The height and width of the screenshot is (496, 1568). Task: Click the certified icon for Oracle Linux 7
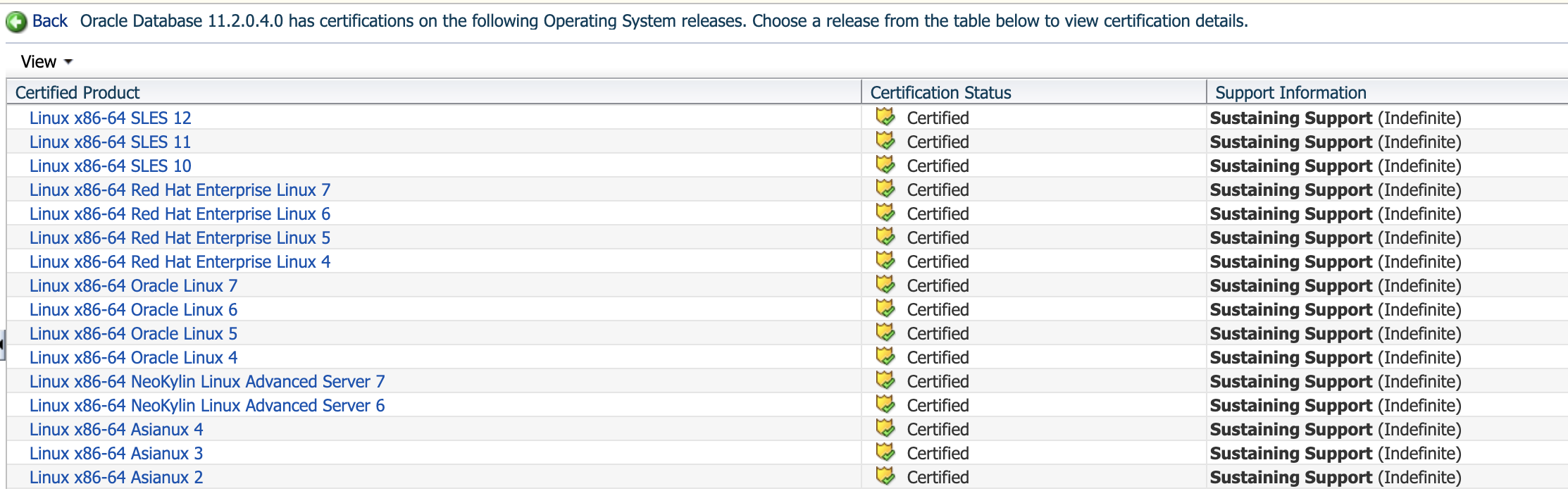coord(885,285)
